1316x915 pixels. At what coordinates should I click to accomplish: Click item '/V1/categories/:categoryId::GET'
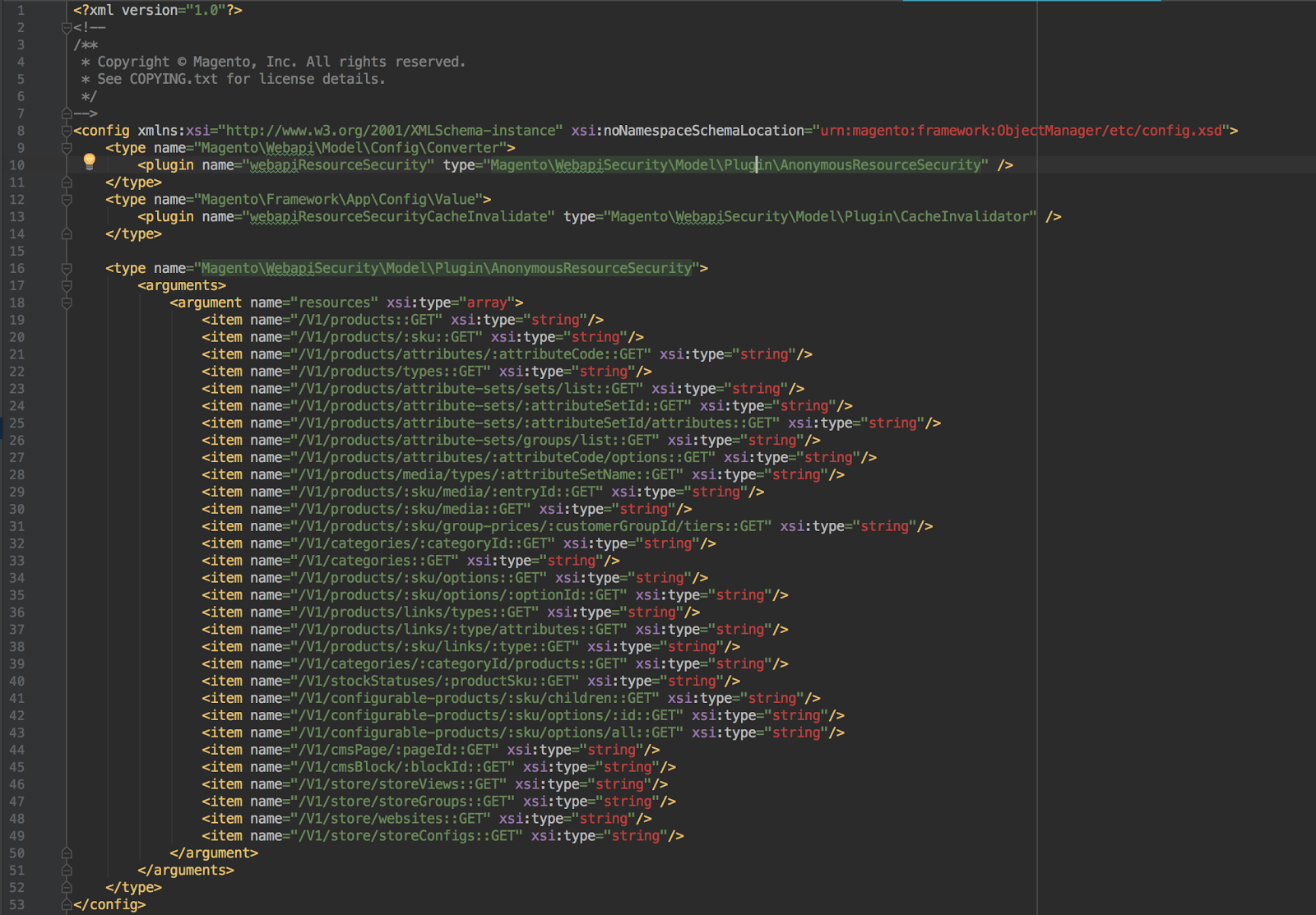pyautogui.click(x=423, y=544)
